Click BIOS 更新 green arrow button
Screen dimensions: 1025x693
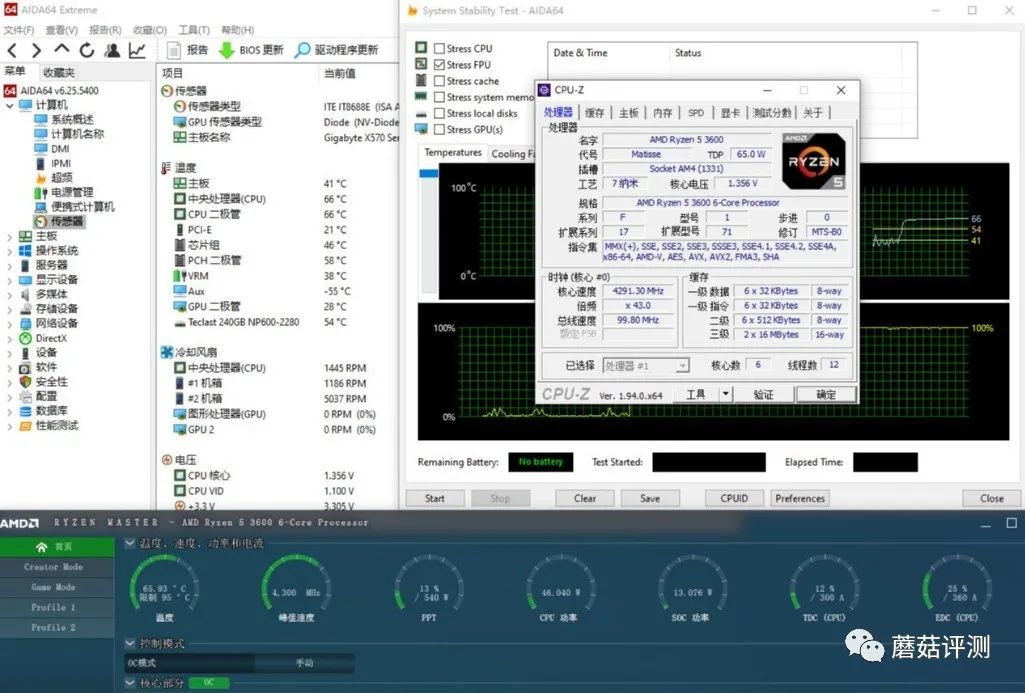click(251, 50)
